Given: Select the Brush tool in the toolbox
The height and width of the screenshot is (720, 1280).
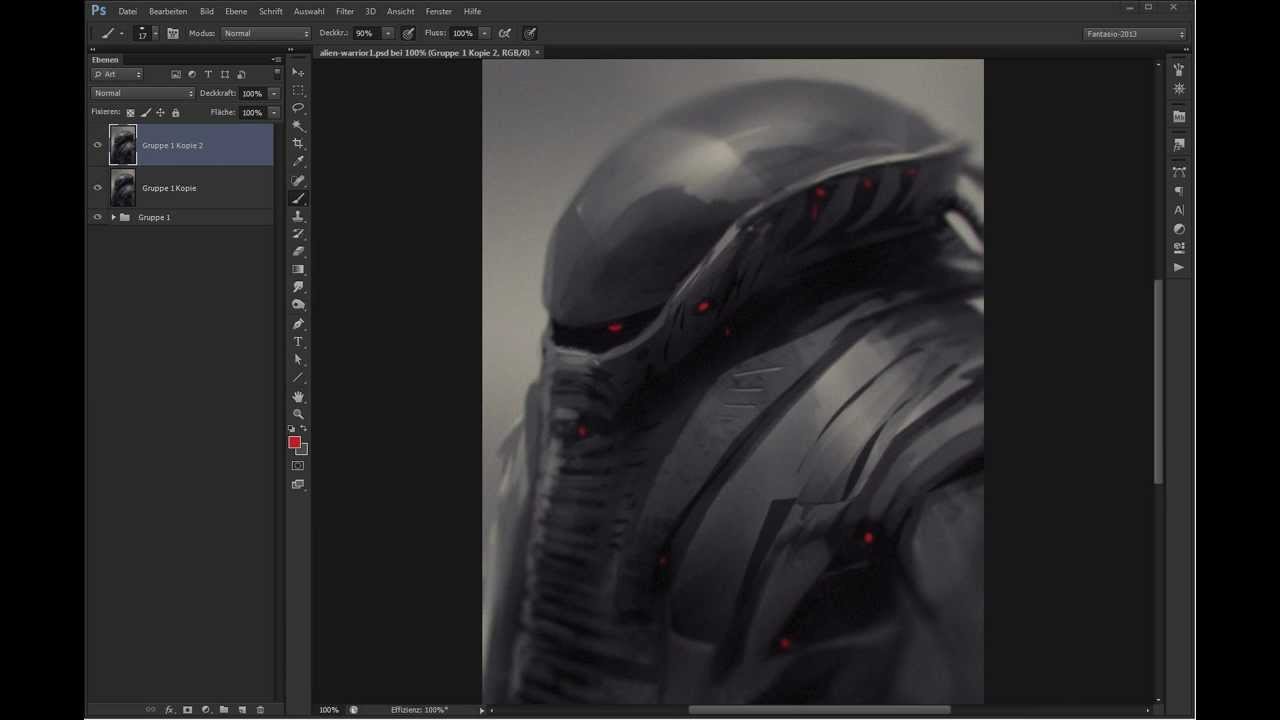Looking at the screenshot, I should click(x=298, y=198).
